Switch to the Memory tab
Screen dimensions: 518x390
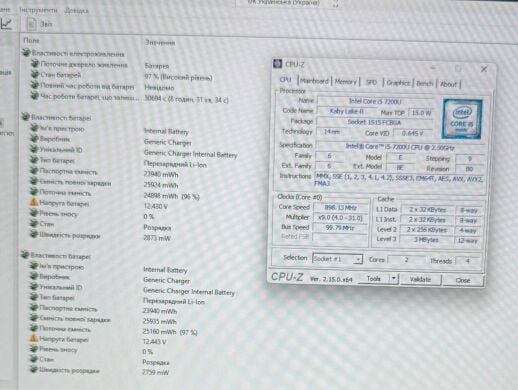346,82
